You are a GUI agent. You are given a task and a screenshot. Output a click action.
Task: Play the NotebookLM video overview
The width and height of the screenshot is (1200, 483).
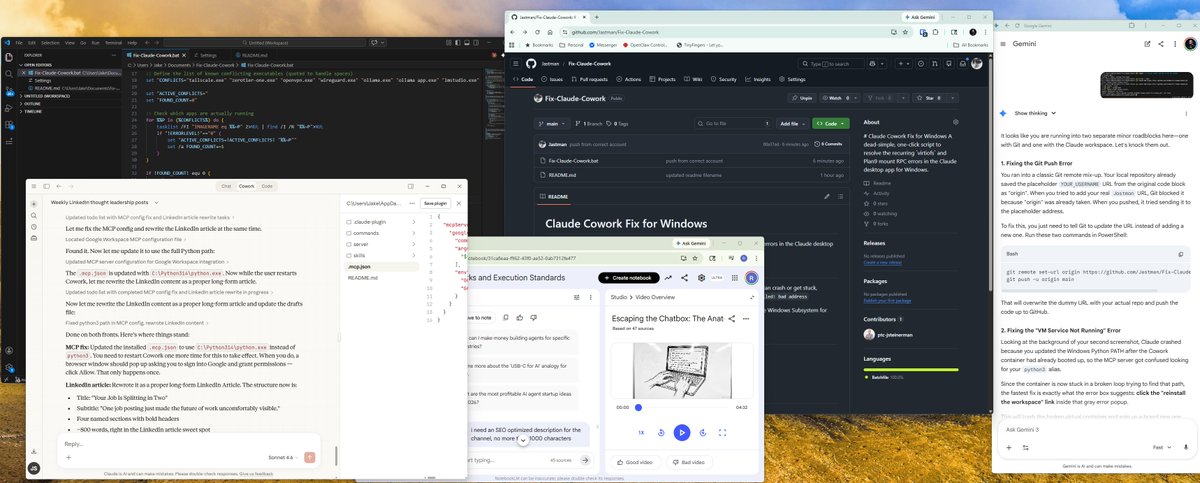click(x=681, y=432)
